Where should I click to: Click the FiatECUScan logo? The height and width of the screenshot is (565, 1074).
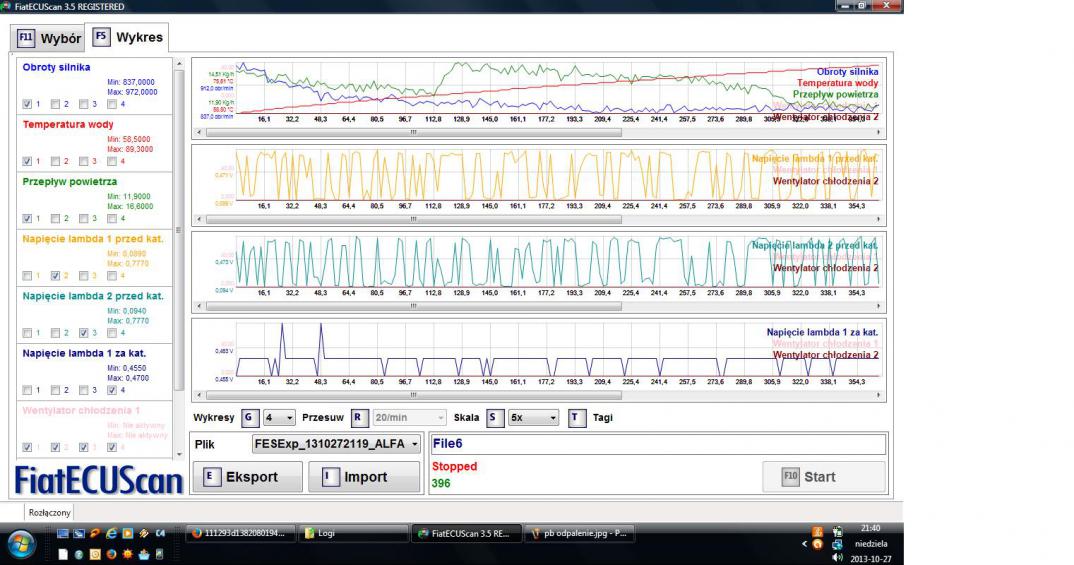pyautogui.click(x=99, y=480)
